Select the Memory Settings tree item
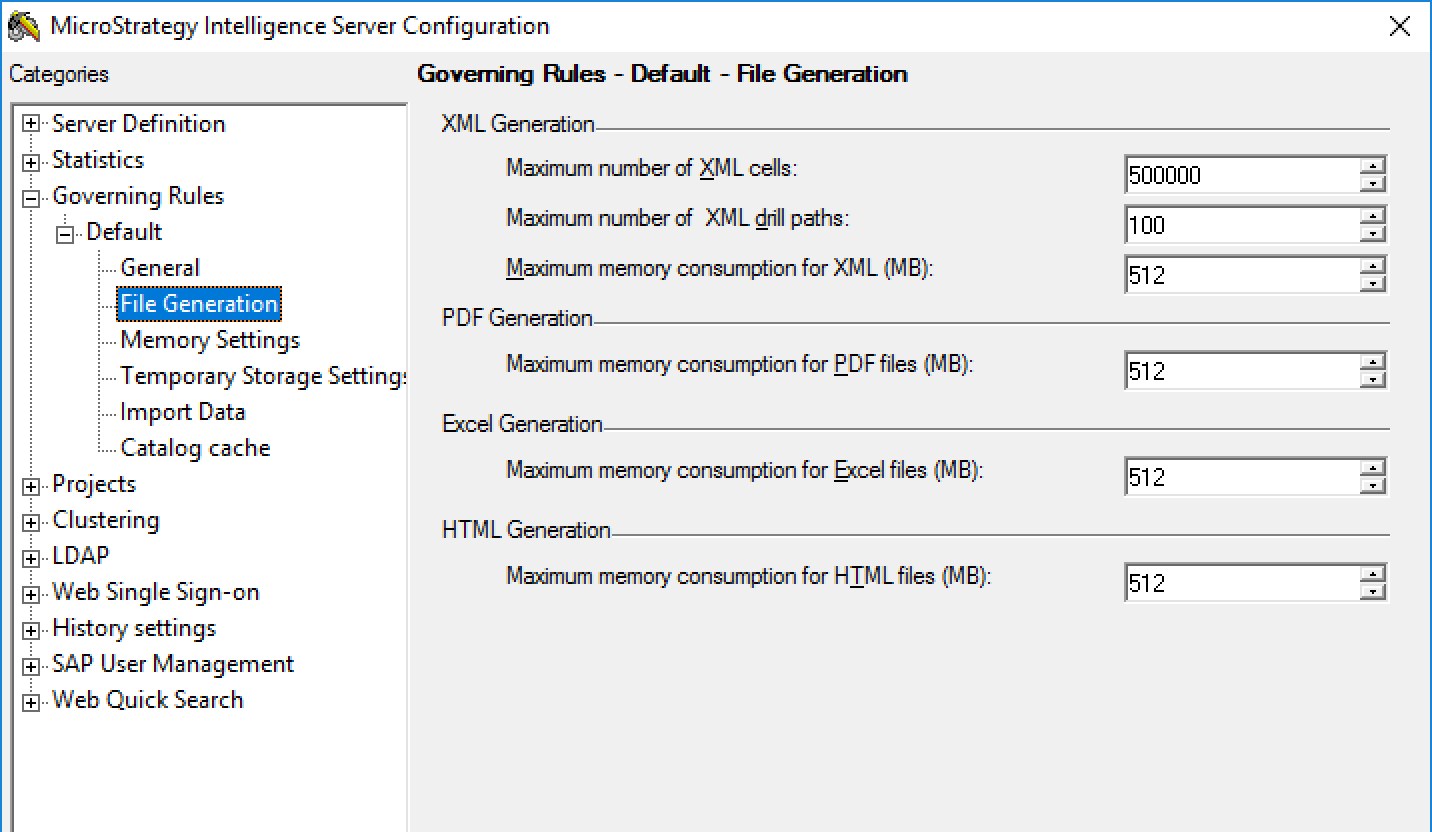 209,340
